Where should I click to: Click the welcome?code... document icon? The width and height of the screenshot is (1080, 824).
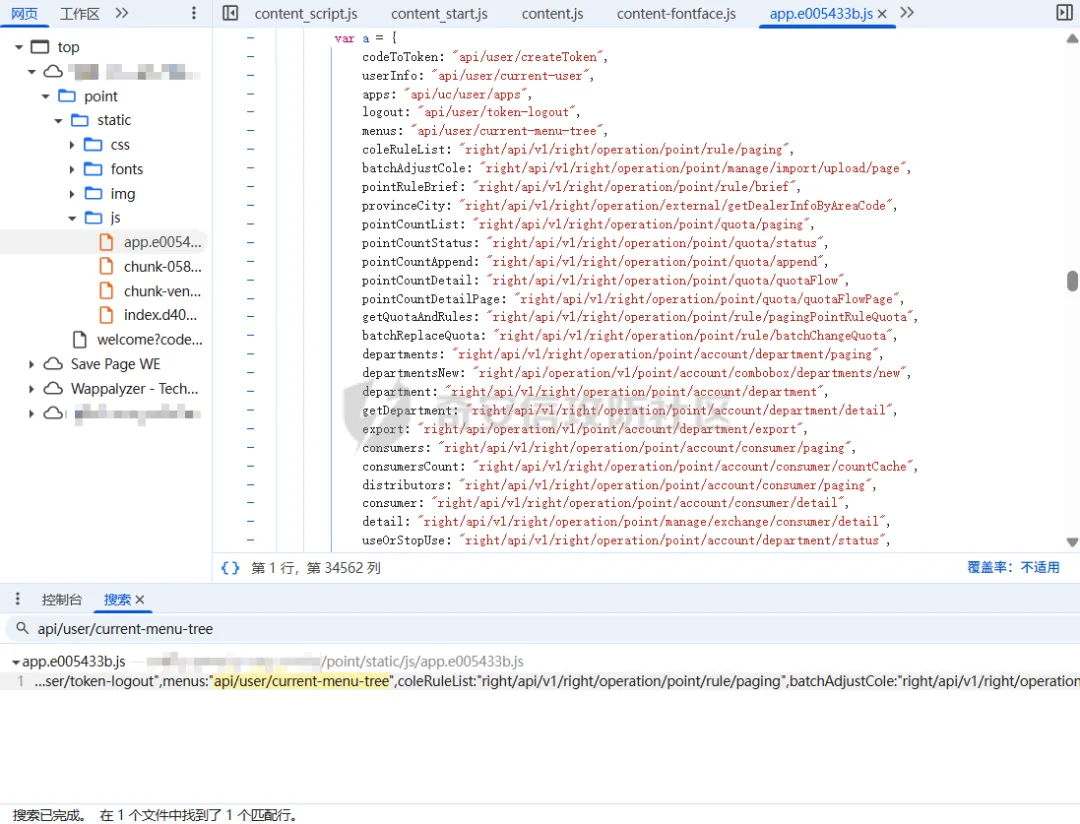(x=80, y=340)
